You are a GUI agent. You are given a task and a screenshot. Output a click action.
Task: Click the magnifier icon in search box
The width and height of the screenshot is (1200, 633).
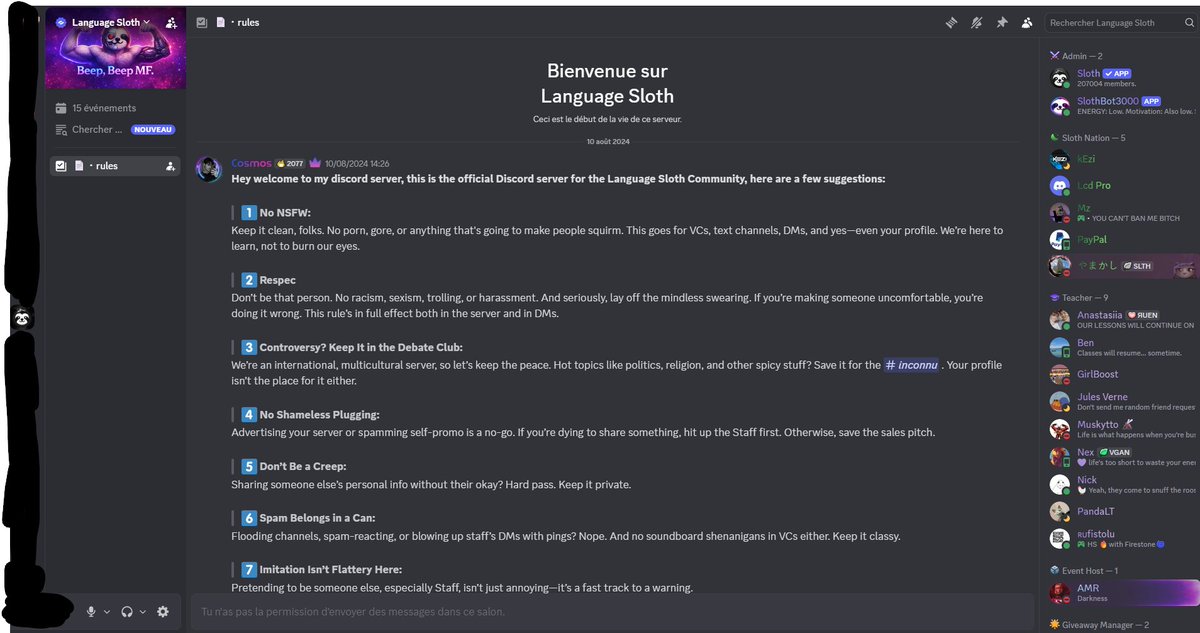(x=1189, y=23)
